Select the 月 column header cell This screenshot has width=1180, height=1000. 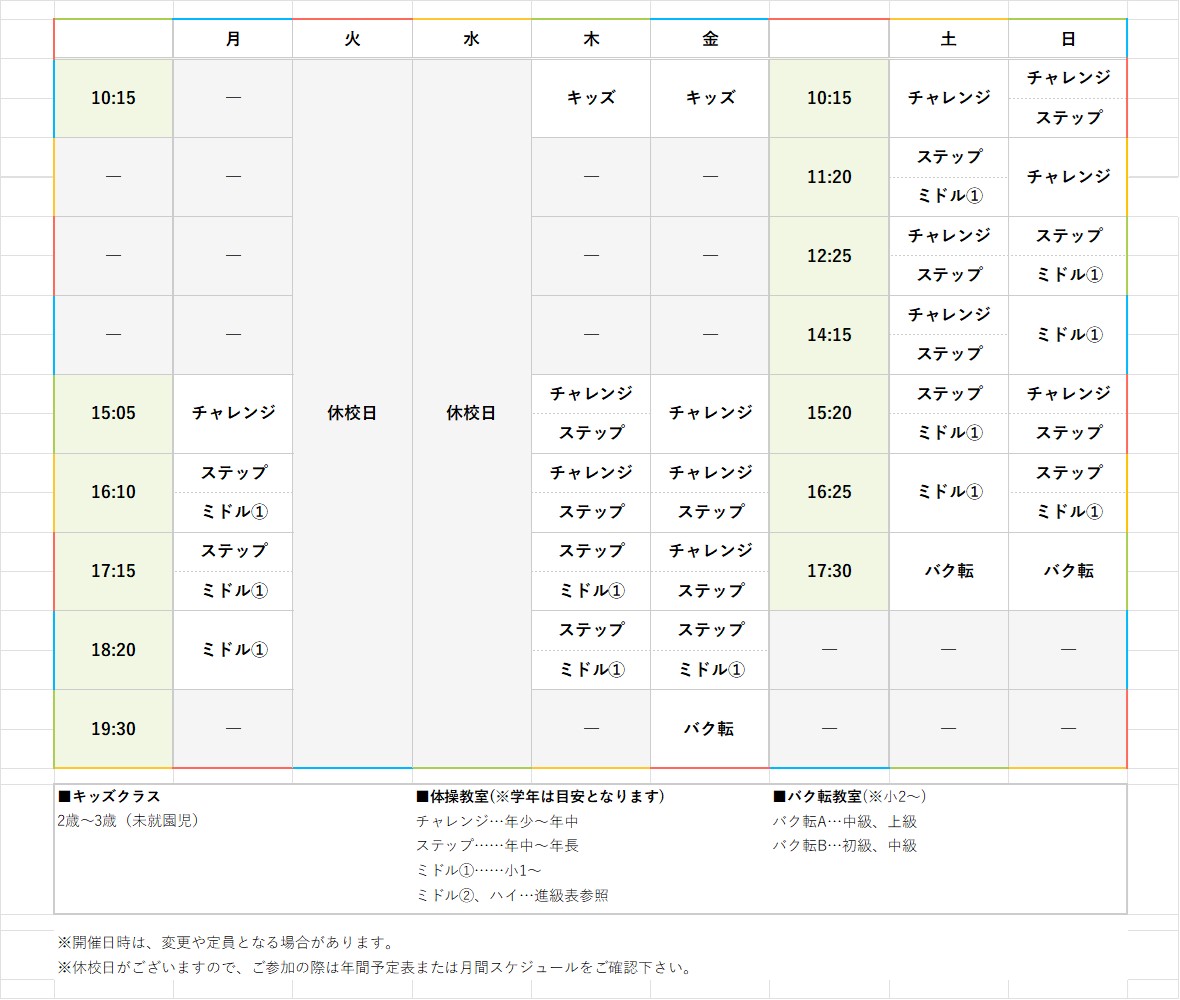pyautogui.click(x=233, y=39)
